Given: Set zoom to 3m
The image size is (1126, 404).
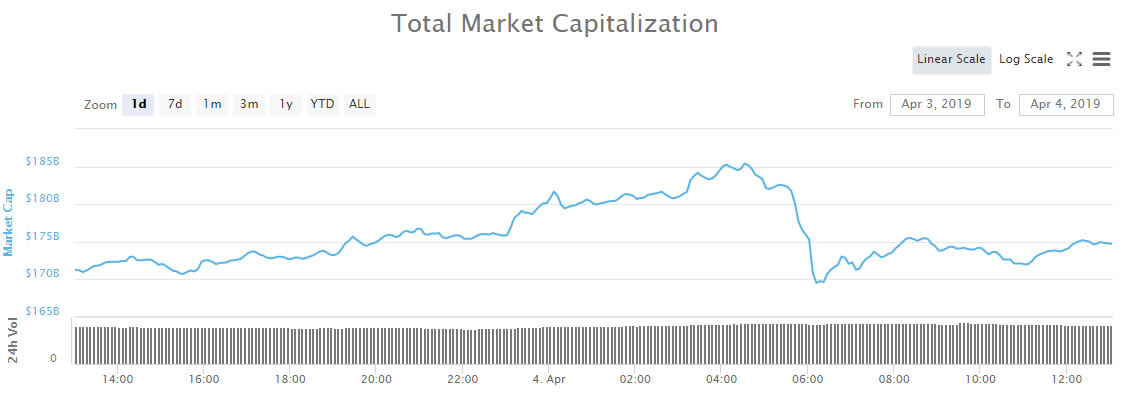Looking at the screenshot, I should (249, 105).
